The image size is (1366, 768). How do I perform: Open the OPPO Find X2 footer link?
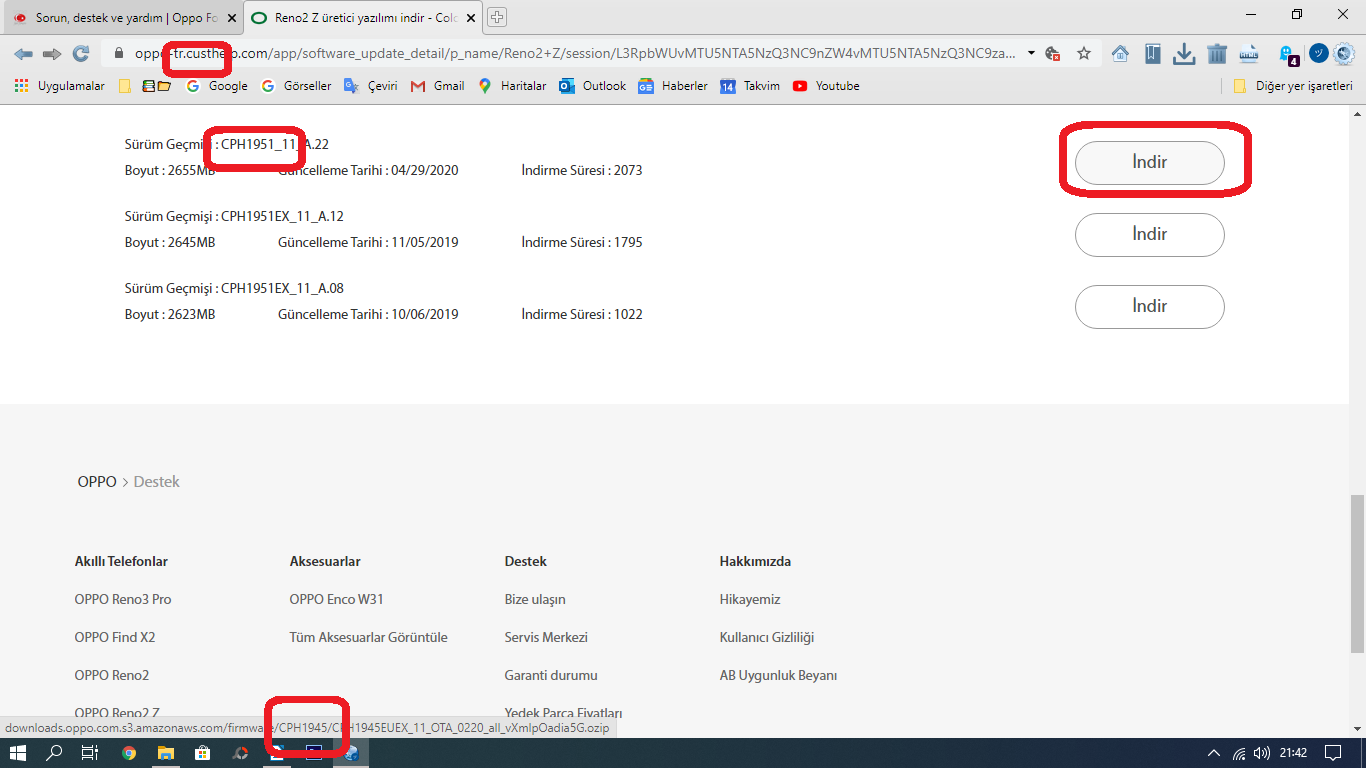click(115, 637)
